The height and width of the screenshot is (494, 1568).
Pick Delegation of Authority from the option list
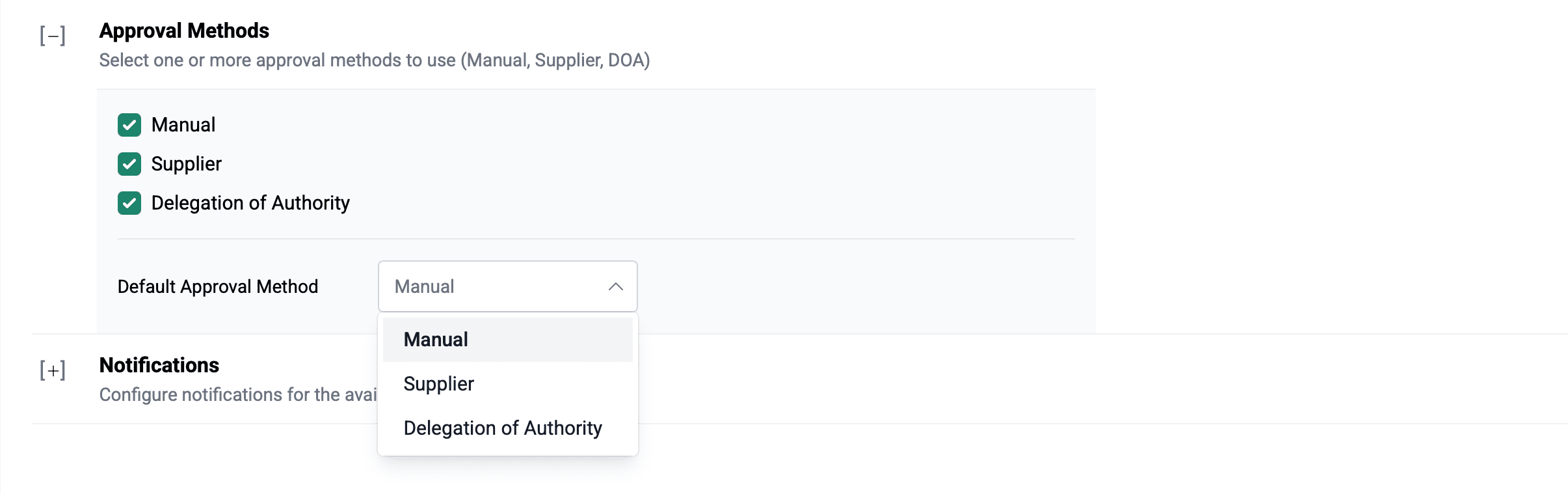(503, 428)
